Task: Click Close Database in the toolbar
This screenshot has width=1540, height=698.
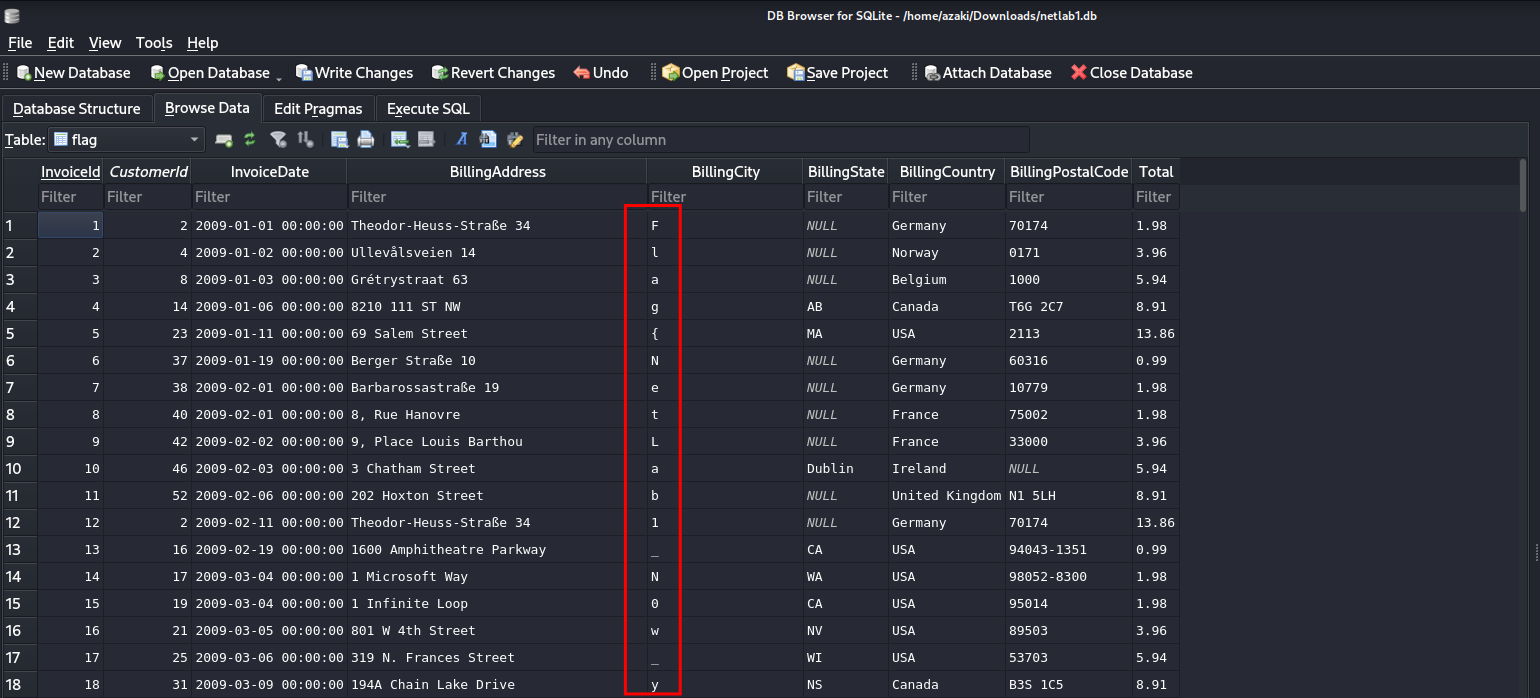Action: coord(1131,73)
